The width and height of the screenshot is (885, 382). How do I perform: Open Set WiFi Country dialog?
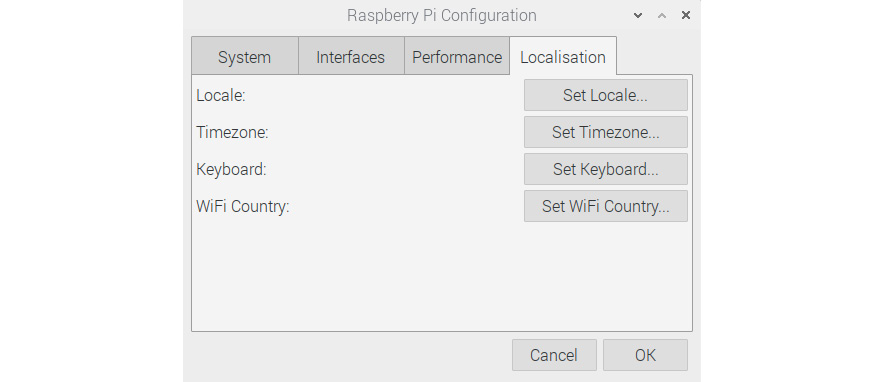[606, 206]
